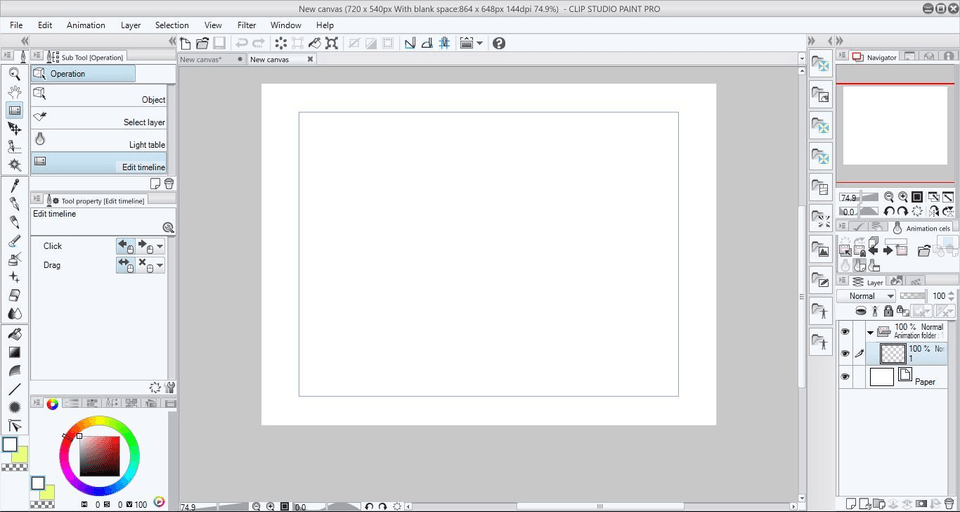
Task: Choose the Gradient tool in the toolbox
Action: click(15, 352)
